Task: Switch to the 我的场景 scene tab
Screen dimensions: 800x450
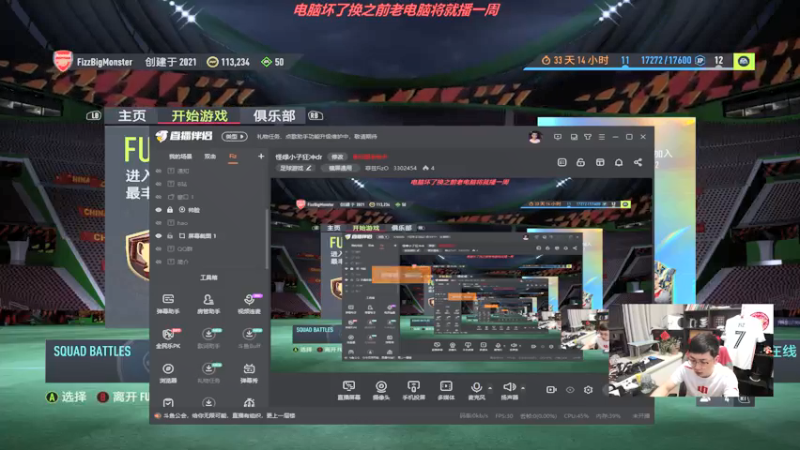Action: click(180, 156)
